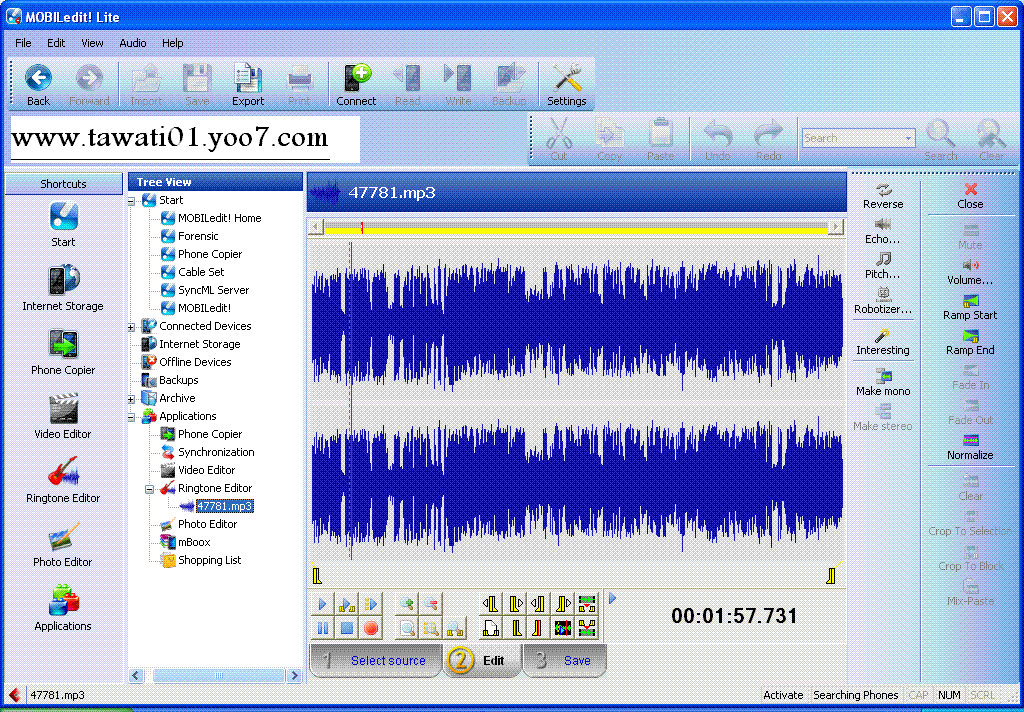Image resolution: width=1024 pixels, height=712 pixels.
Task: Click the Tree View scrollbar right arrow
Action: pos(295,675)
